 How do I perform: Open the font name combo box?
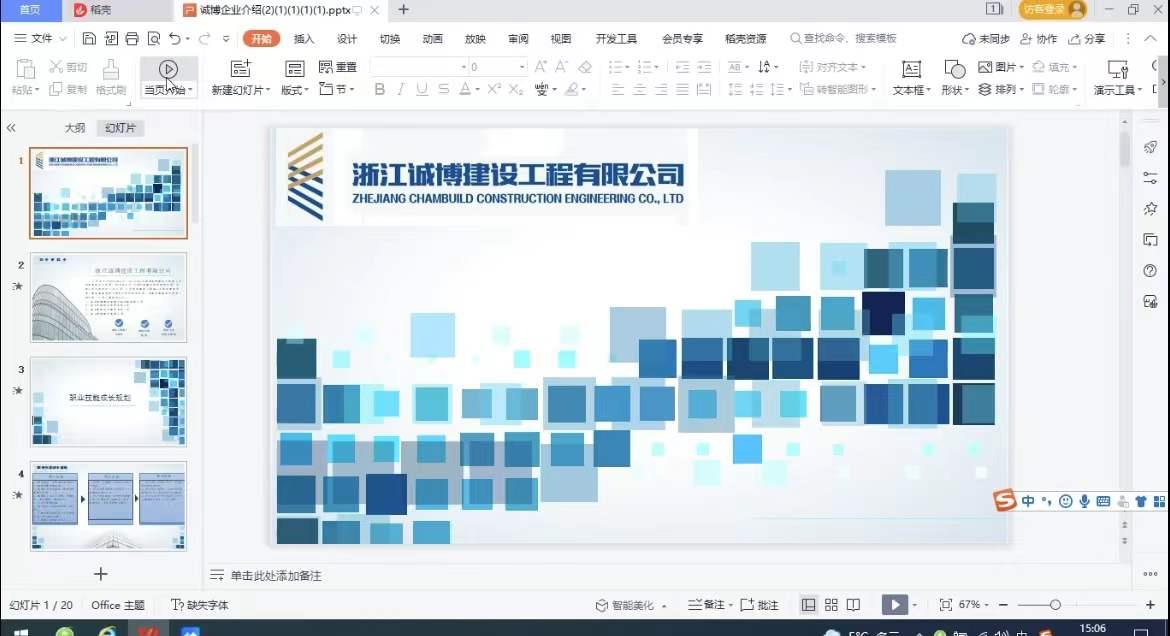pyautogui.click(x=418, y=67)
